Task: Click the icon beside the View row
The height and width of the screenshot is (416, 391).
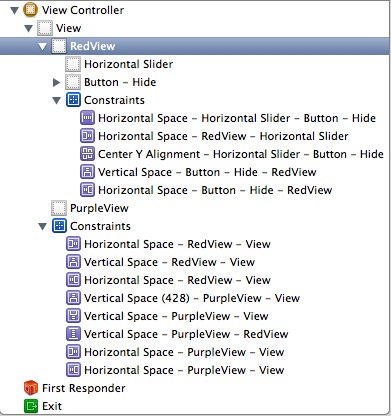Action: point(45,28)
